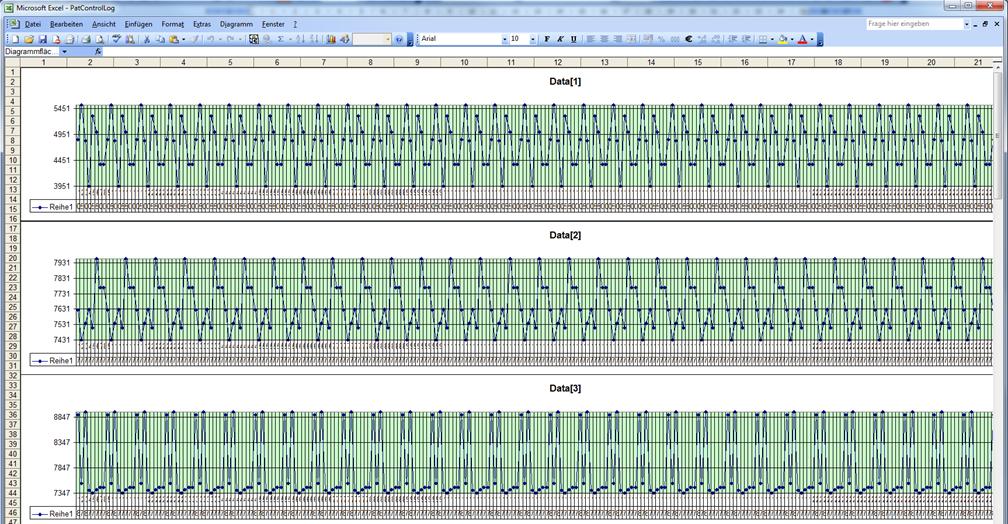Copy the selection to the clipboard
The height and width of the screenshot is (524, 1008).
tap(160, 39)
